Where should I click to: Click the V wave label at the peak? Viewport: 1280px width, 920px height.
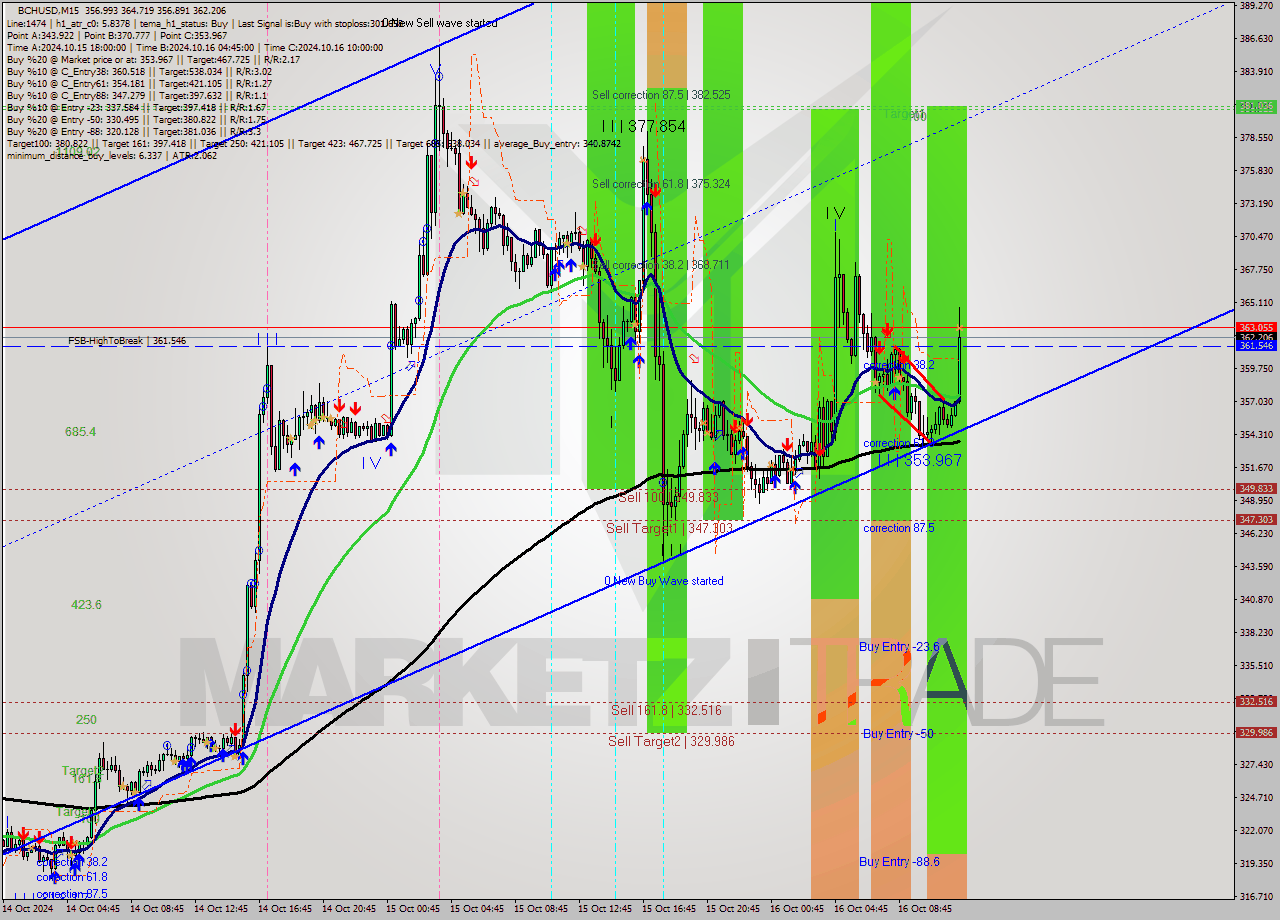click(436, 70)
